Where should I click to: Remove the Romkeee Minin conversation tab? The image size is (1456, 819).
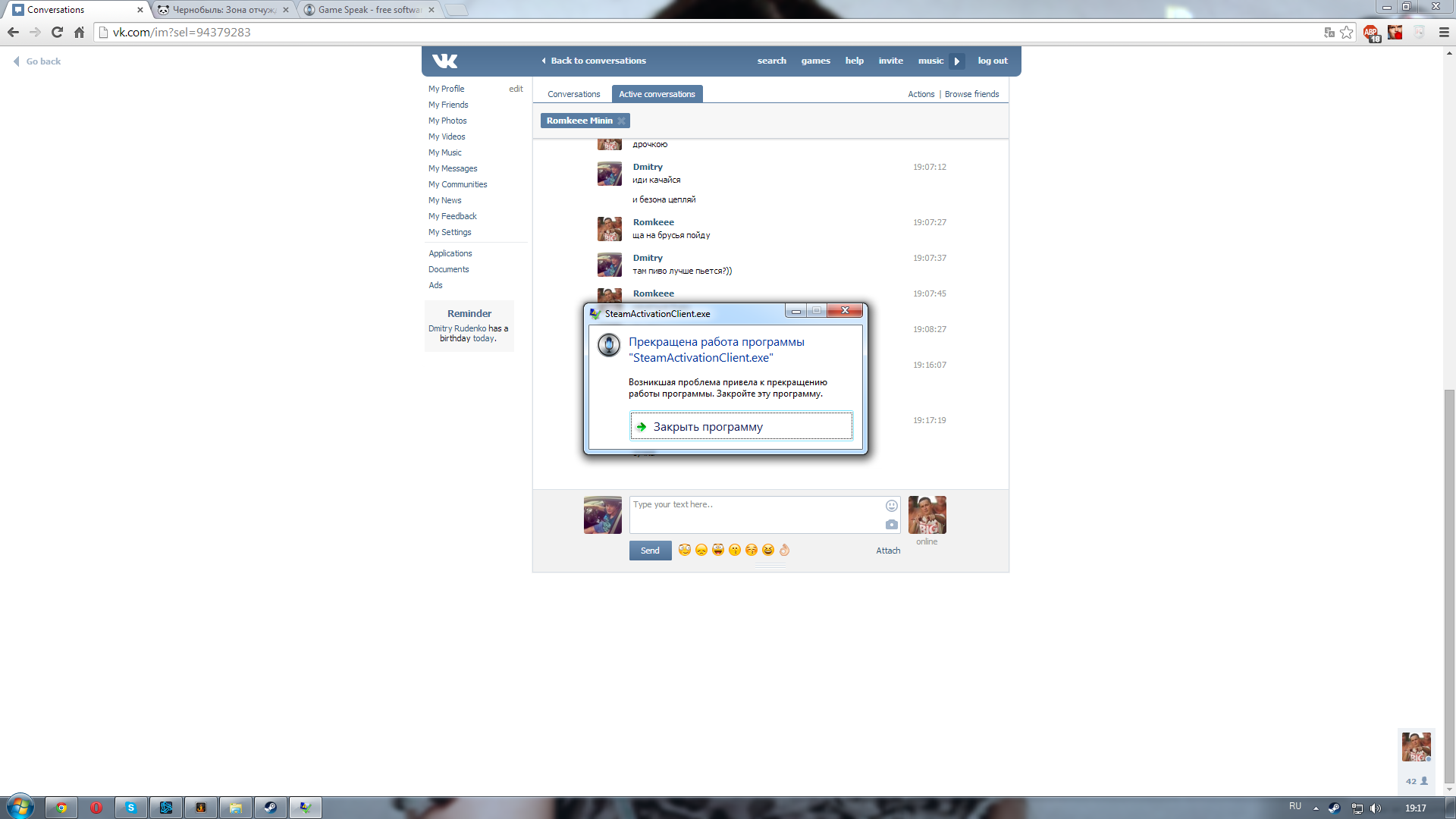pyautogui.click(x=621, y=121)
